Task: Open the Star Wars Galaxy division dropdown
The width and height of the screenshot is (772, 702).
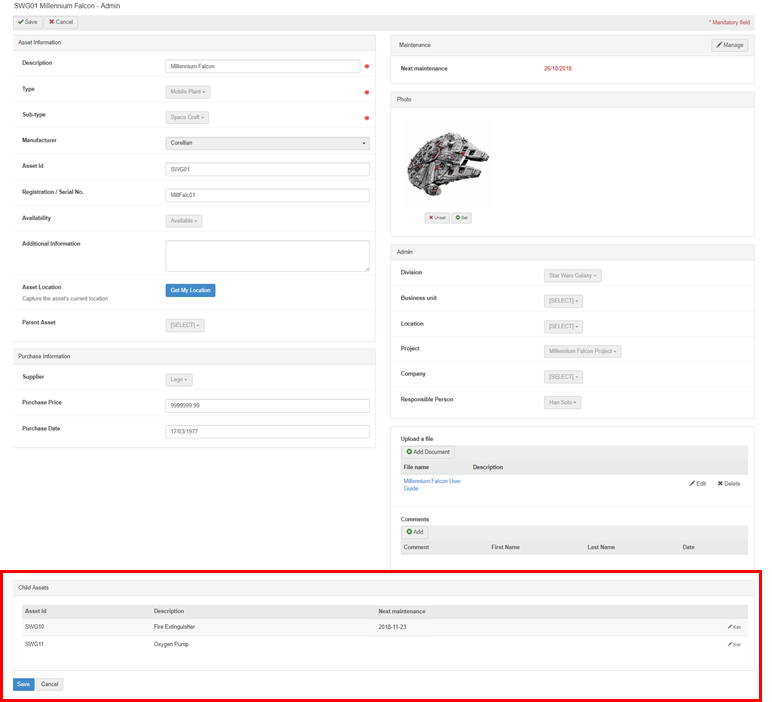Action: pyautogui.click(x=573, y=275)
